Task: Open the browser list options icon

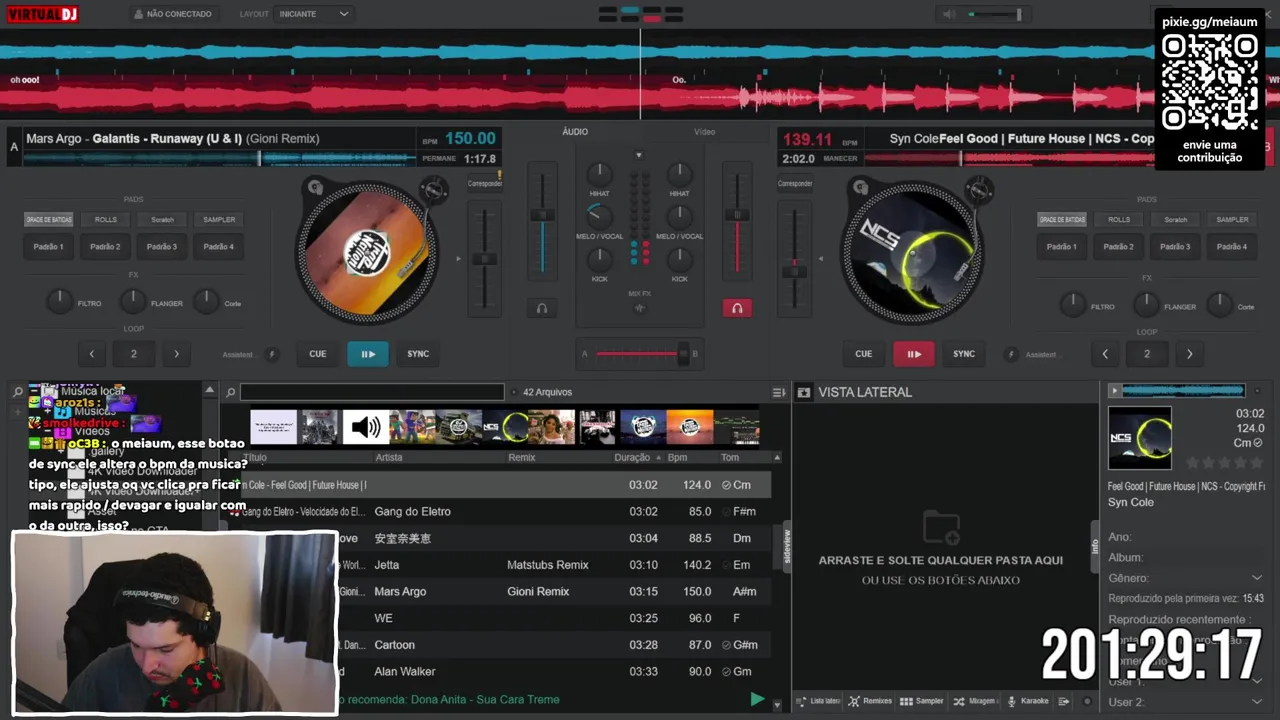Action: click(779, 392)
